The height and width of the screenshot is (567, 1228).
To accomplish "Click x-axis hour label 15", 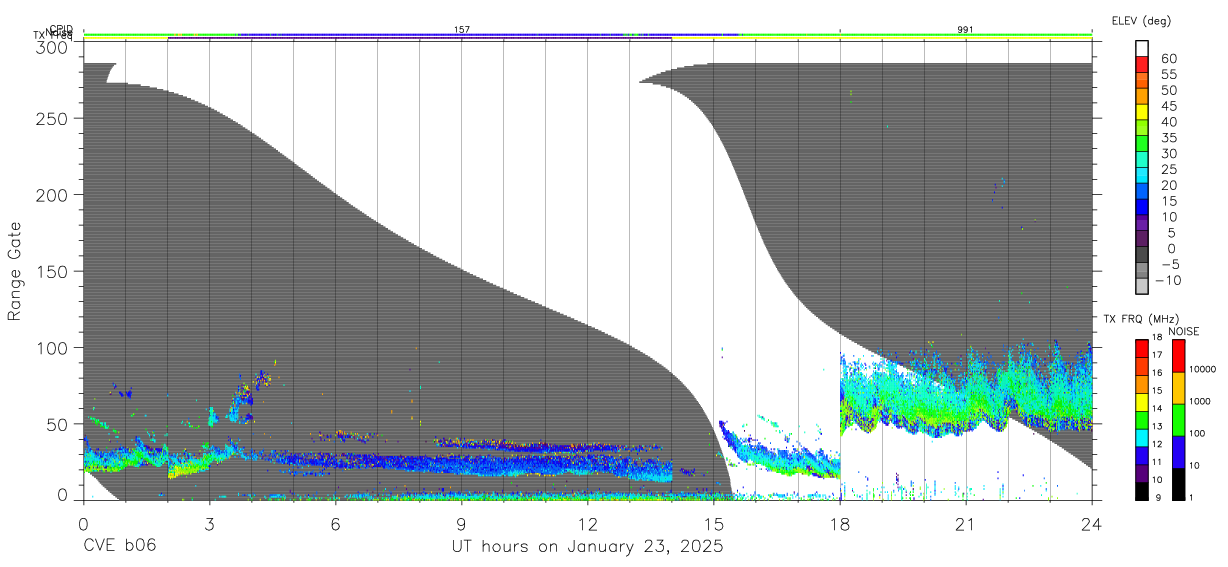I will (x=713, y=523).
